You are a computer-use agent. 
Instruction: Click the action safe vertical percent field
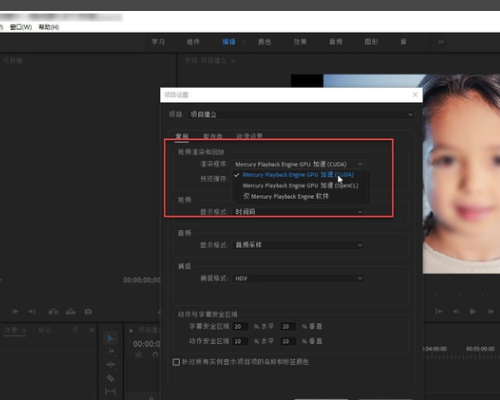(288, 341)
